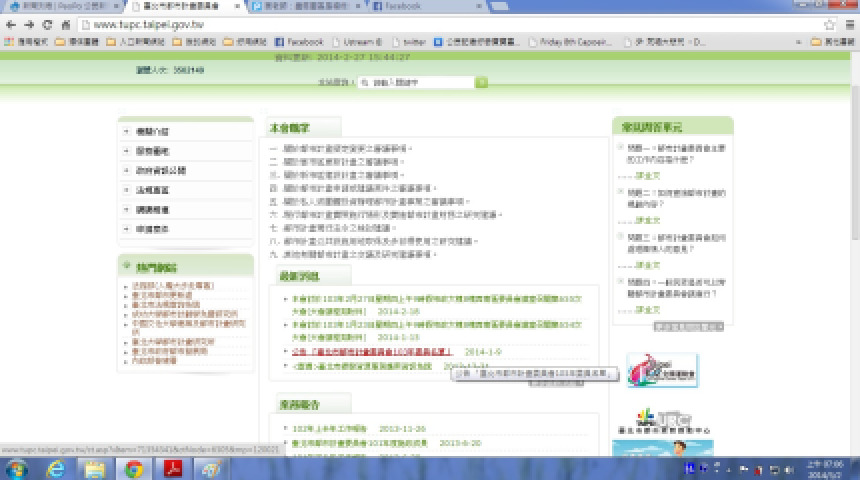Open the Chrome icon on the taskbar
This screenshot has height=480, width=860.
(x=133, y=468)
